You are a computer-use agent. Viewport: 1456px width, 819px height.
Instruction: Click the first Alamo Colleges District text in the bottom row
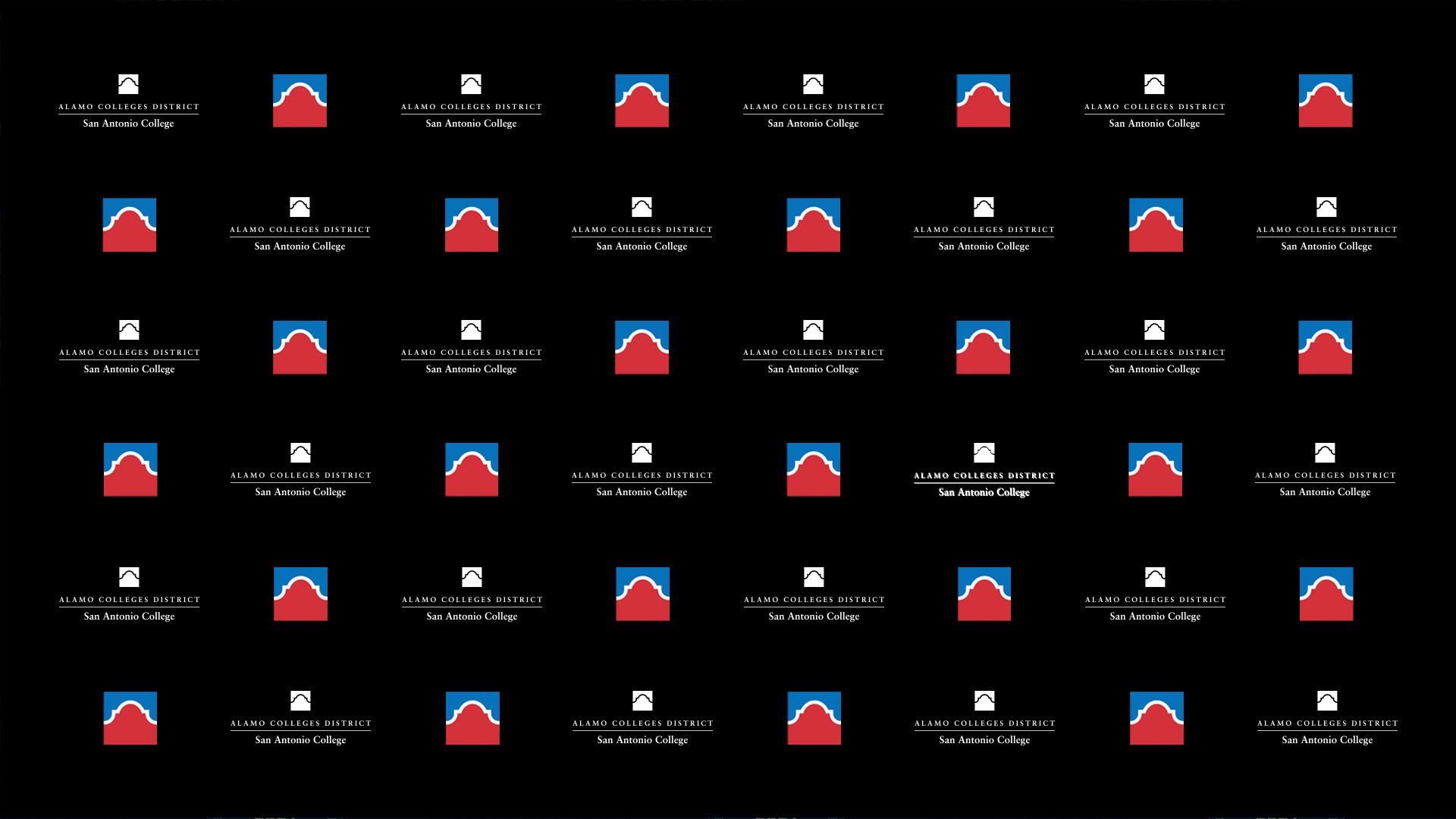[x=300, y=723]
